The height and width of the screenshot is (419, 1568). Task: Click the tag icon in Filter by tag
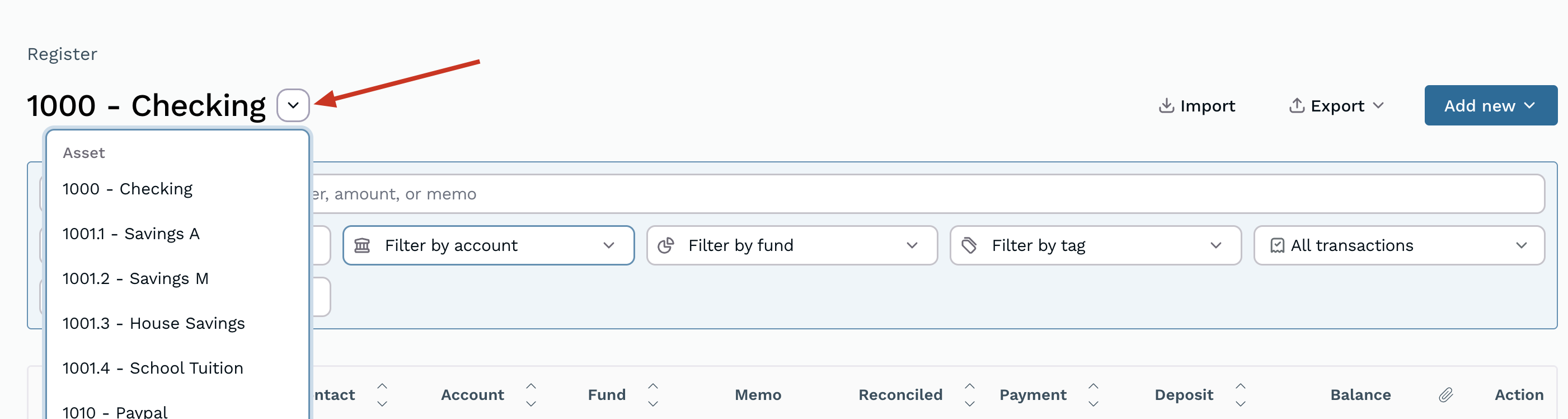(x=969, y=245)
